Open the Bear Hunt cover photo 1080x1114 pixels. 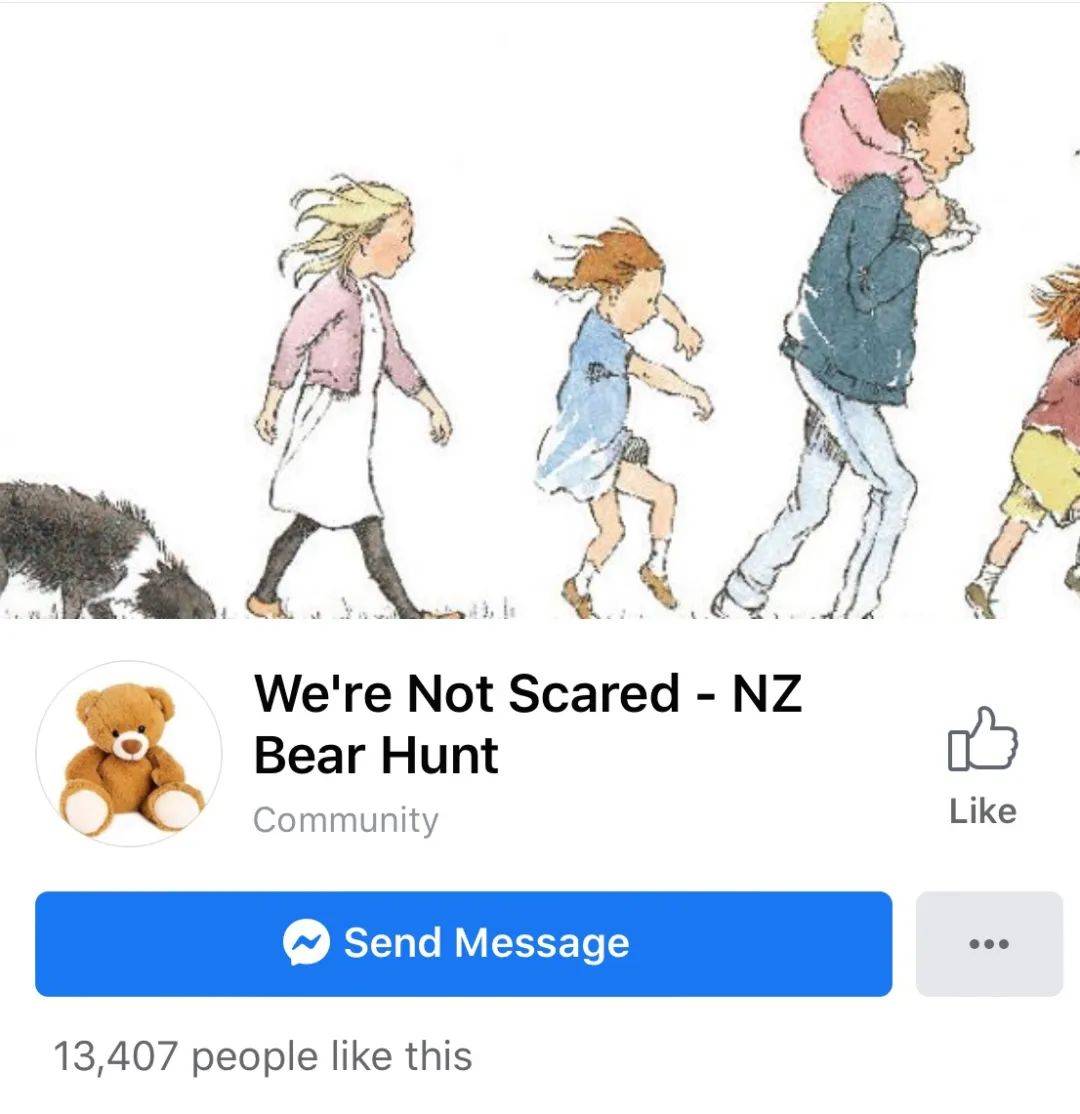[540, 310]
